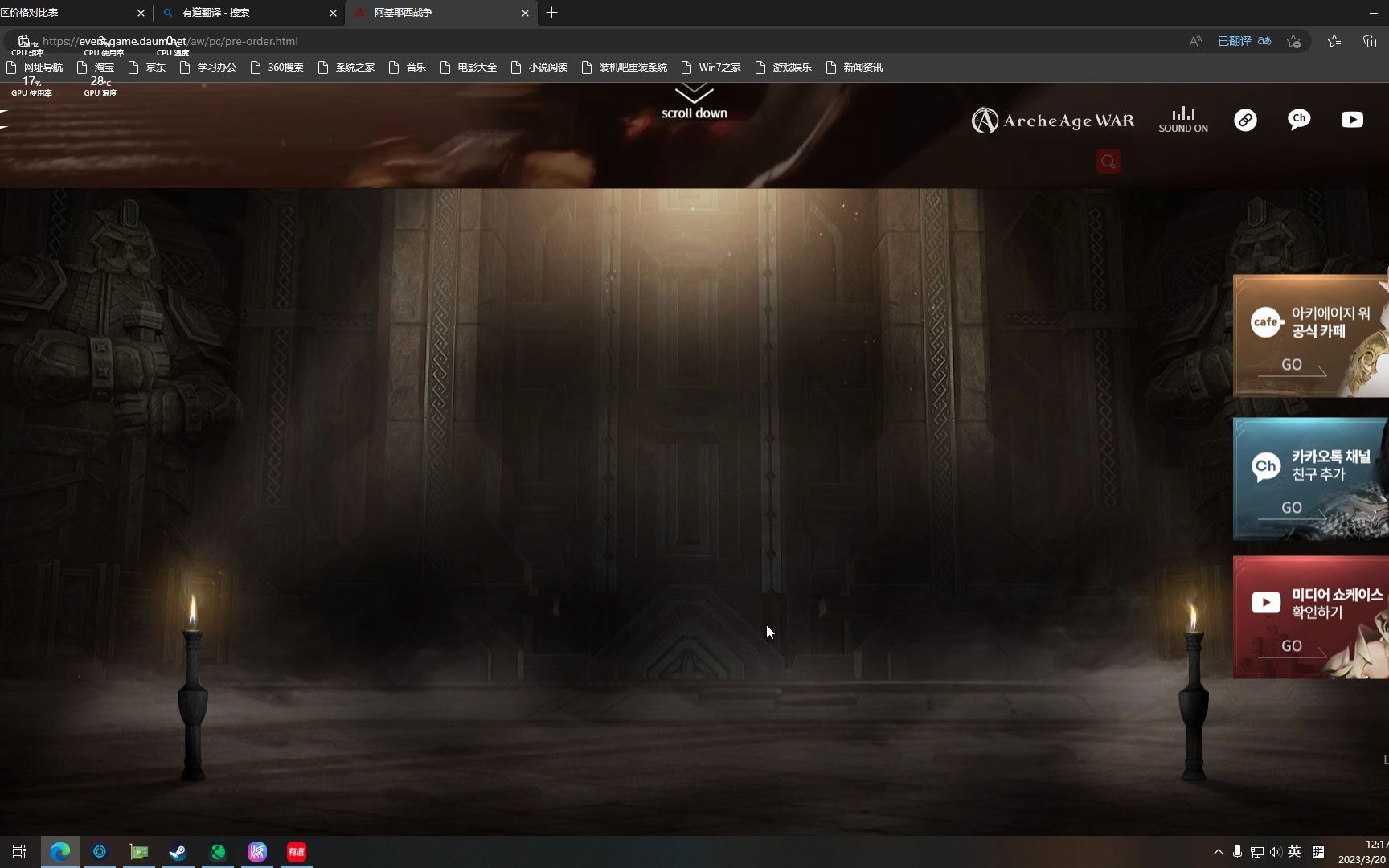Open the Favorites list icon
This screenshot has width=1389, height=868.
(x=1334, y=41)
